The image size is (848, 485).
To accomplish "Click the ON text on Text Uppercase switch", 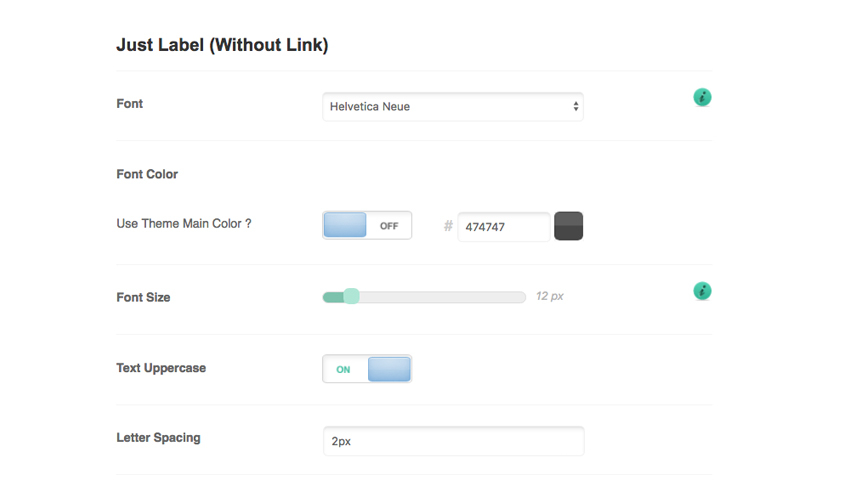I will pos(343,370).
